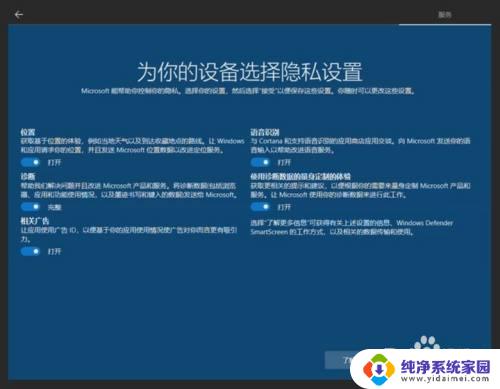Click the 使用诊断数据的量身定制的体验 heading
The width and height of the screenshot is (500, 389).
coord(300,176)
